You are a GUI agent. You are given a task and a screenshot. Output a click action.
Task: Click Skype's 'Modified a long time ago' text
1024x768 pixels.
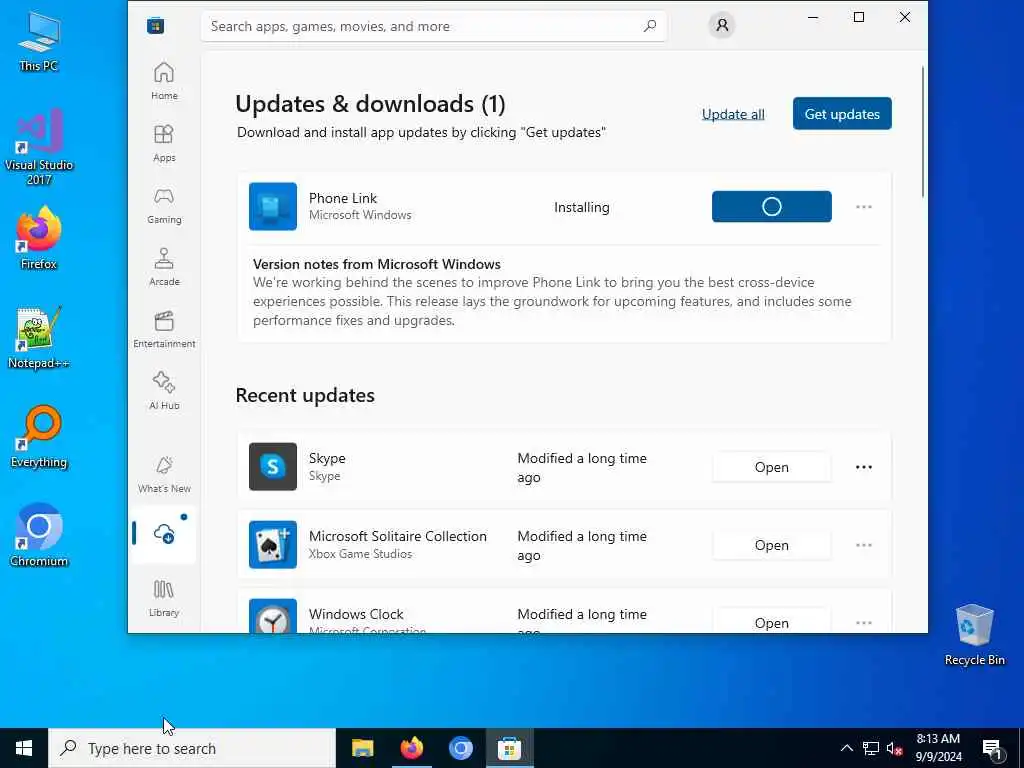tap(582, 468)
